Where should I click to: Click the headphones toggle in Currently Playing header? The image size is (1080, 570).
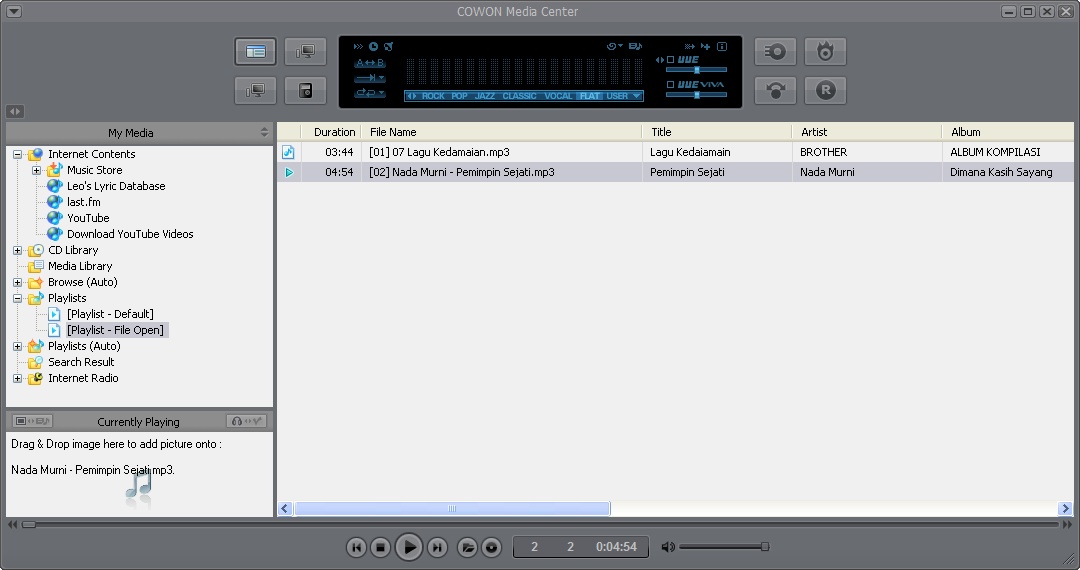click(x=246, y=421)
